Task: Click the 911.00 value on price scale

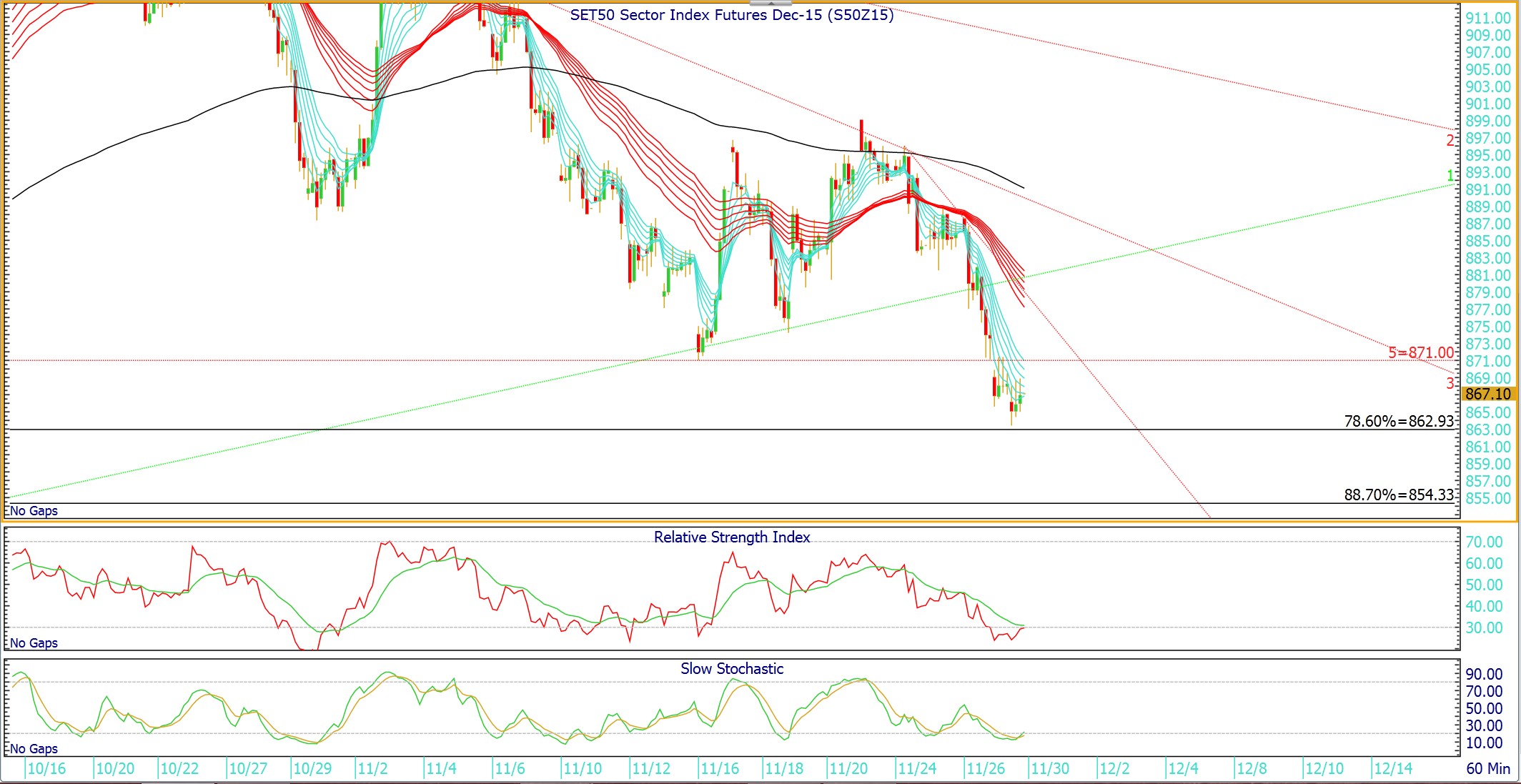Action: point(1487,19)
